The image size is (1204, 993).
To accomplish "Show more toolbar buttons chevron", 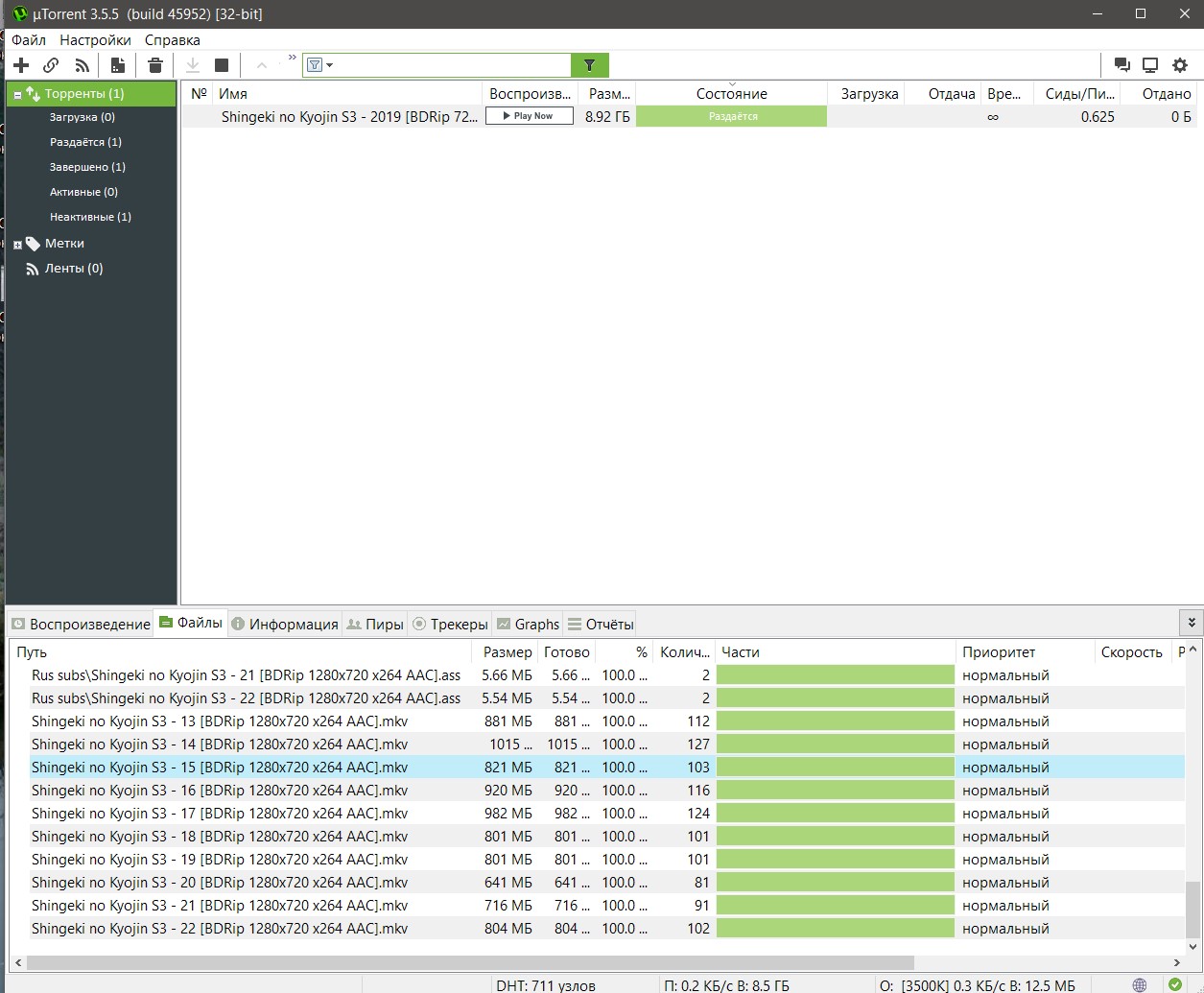I will coord(293,59).
